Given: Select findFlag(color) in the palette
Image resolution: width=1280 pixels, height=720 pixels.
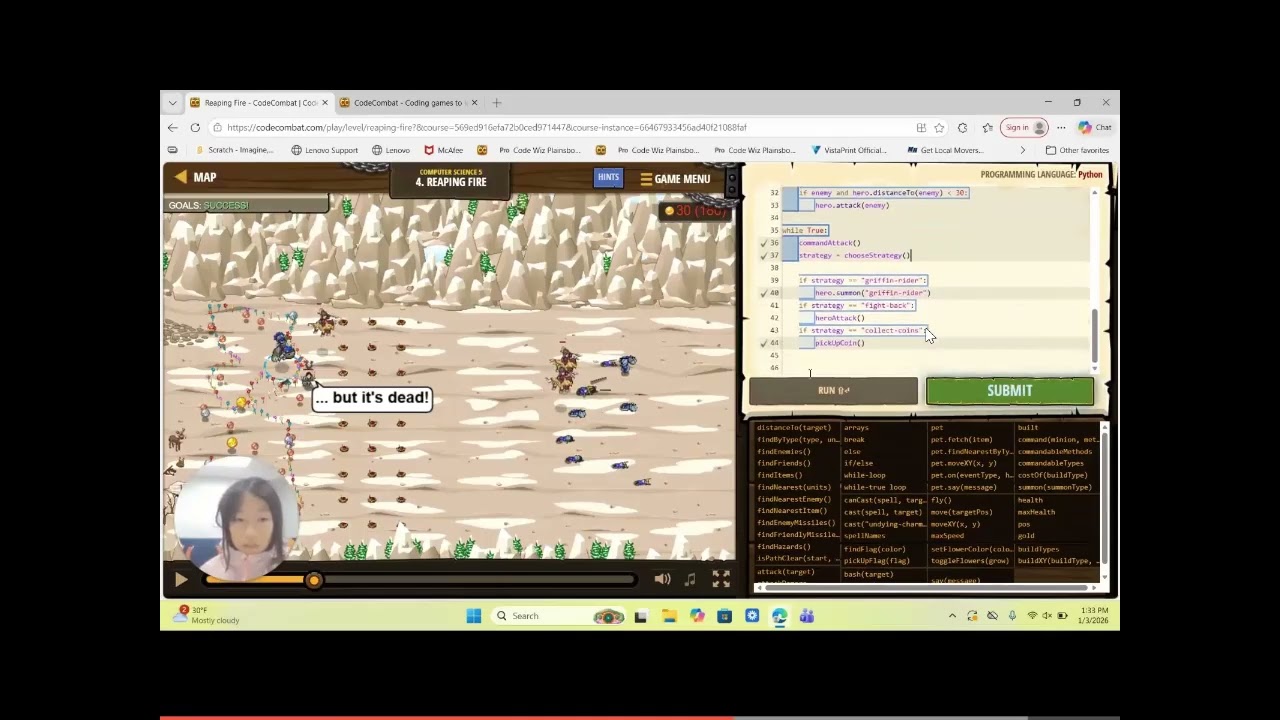Looking at the screenshot, I should pyautogui.click(x=875, y=549).
